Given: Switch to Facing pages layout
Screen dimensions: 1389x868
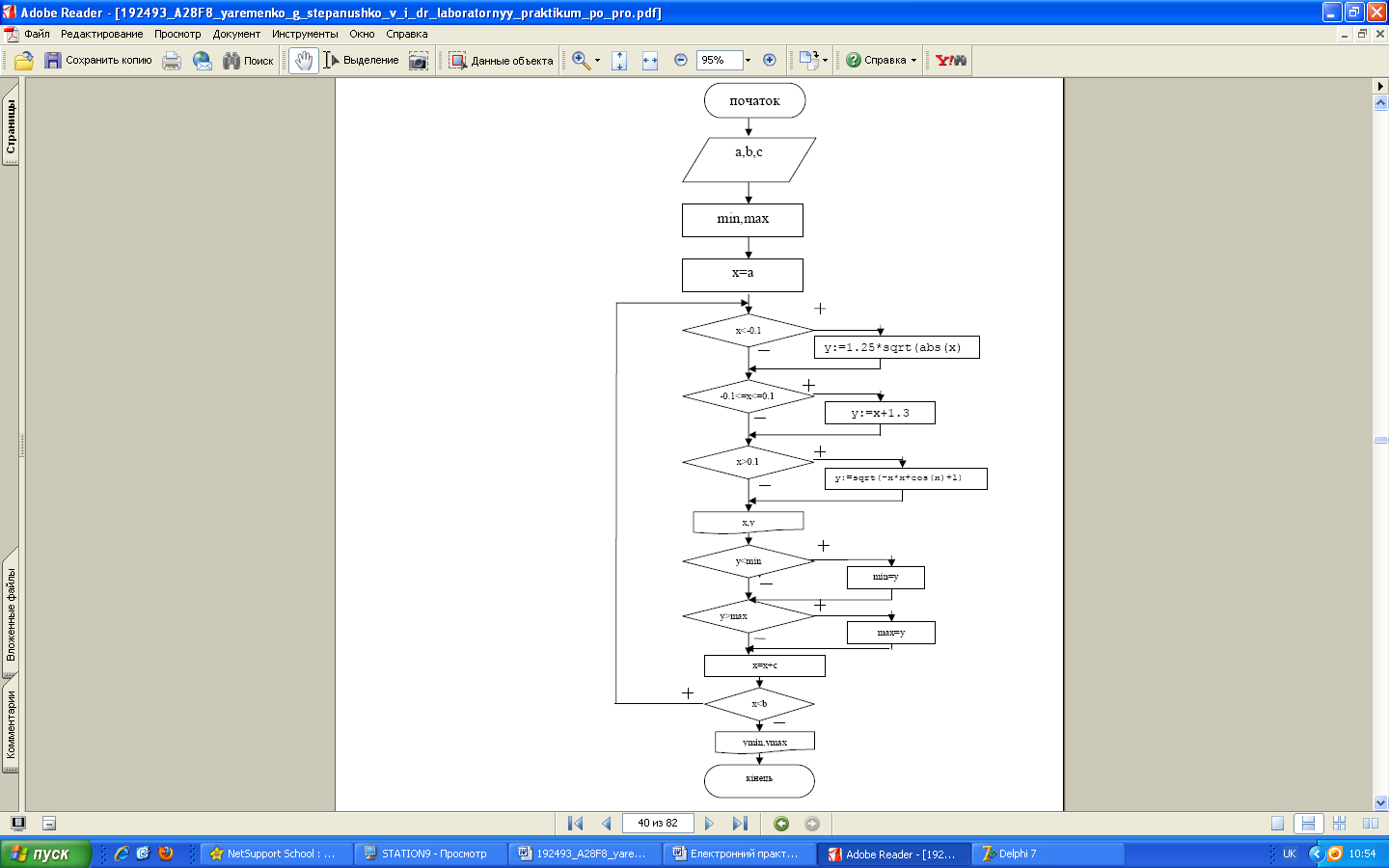Looking at the screenshot, I should [x=1370, y=824].
